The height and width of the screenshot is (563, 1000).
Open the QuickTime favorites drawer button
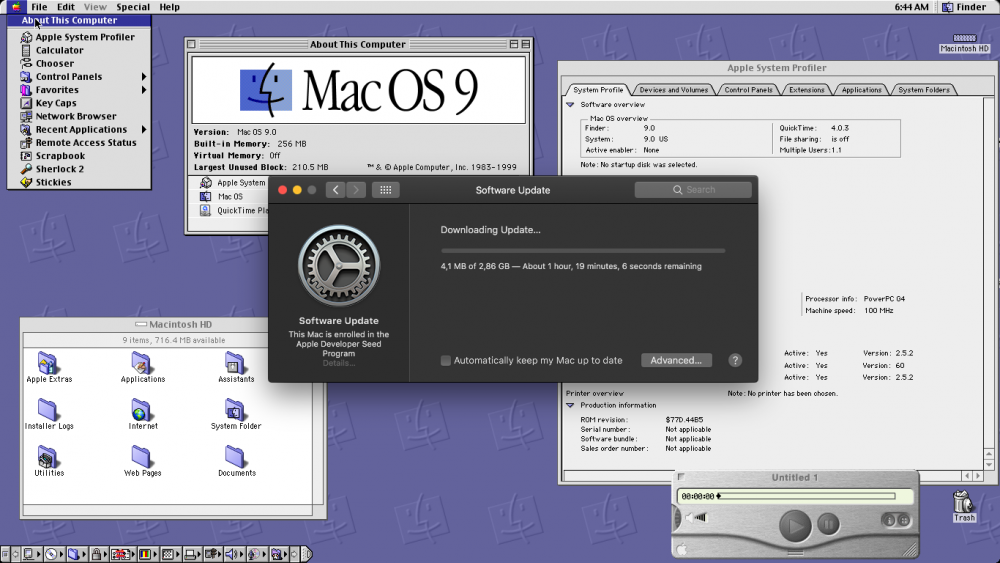tap(903, 520)
